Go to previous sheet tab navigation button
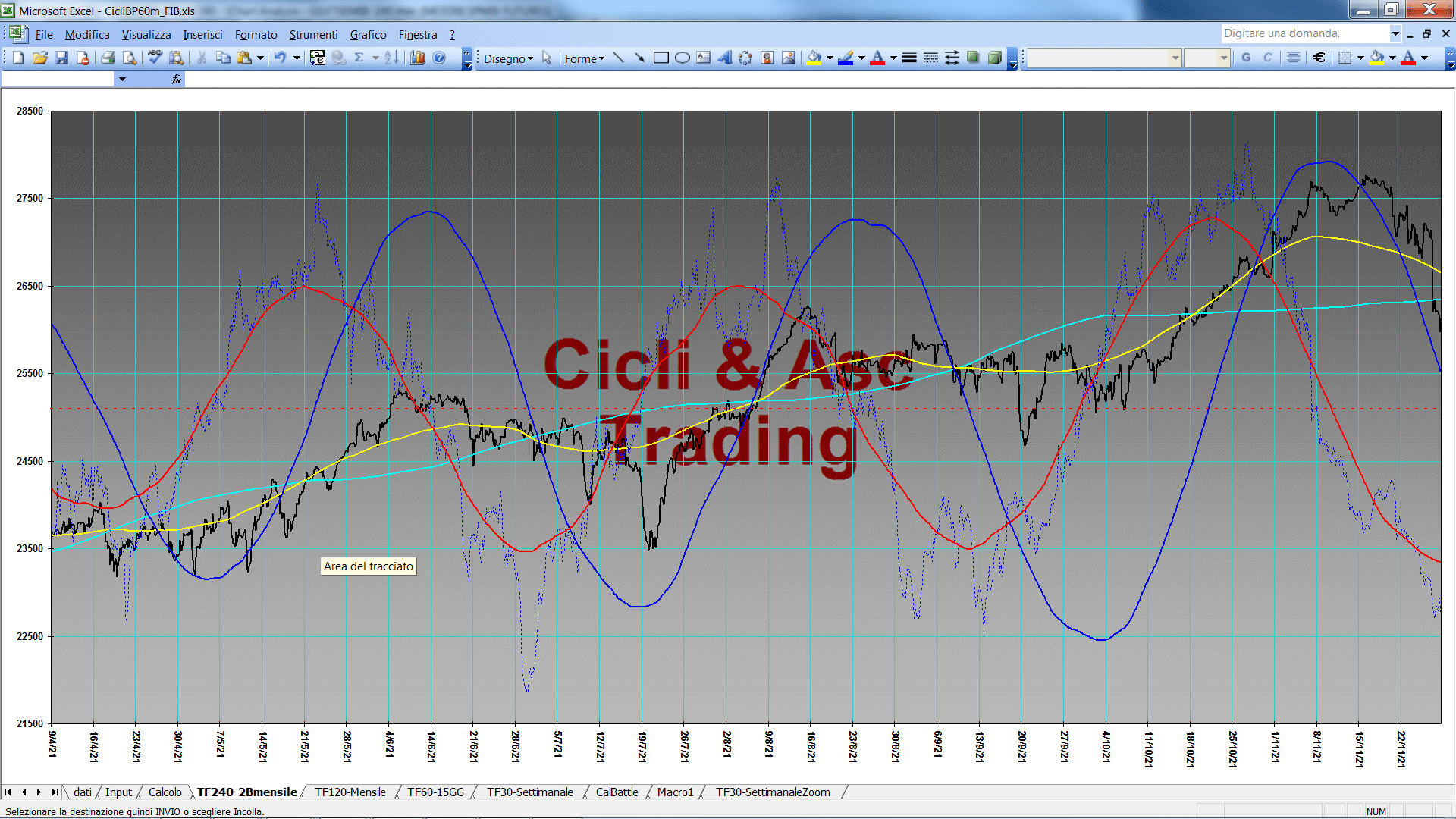 pos(24,792)
